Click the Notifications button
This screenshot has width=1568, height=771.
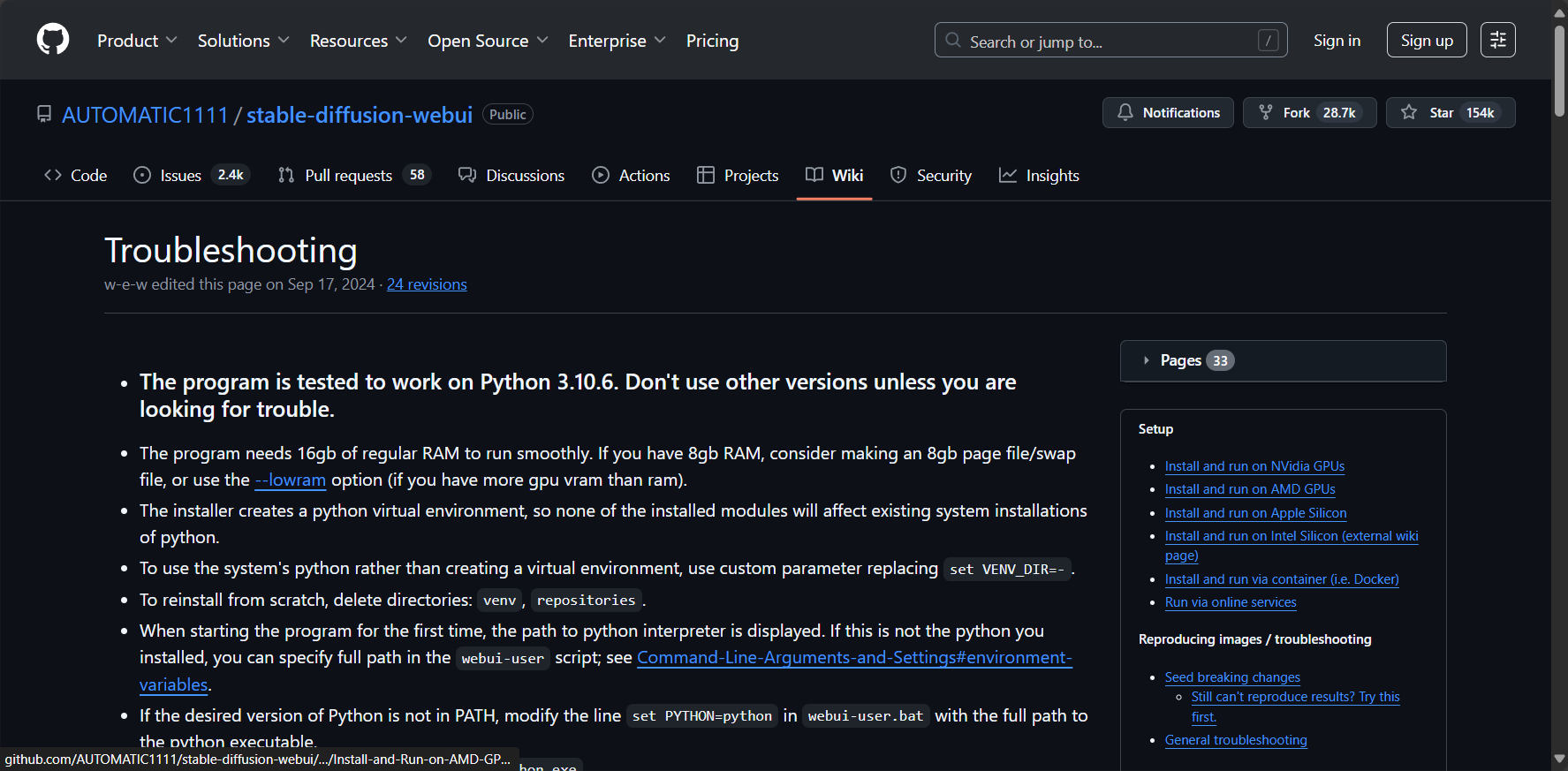coord(1168,112)
